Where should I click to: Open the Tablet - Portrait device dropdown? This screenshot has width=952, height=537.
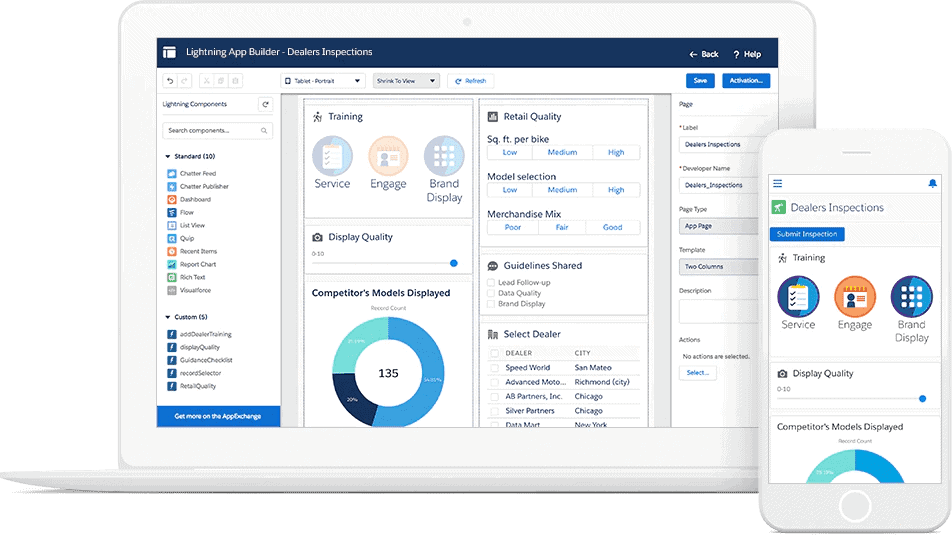(323, 81)
